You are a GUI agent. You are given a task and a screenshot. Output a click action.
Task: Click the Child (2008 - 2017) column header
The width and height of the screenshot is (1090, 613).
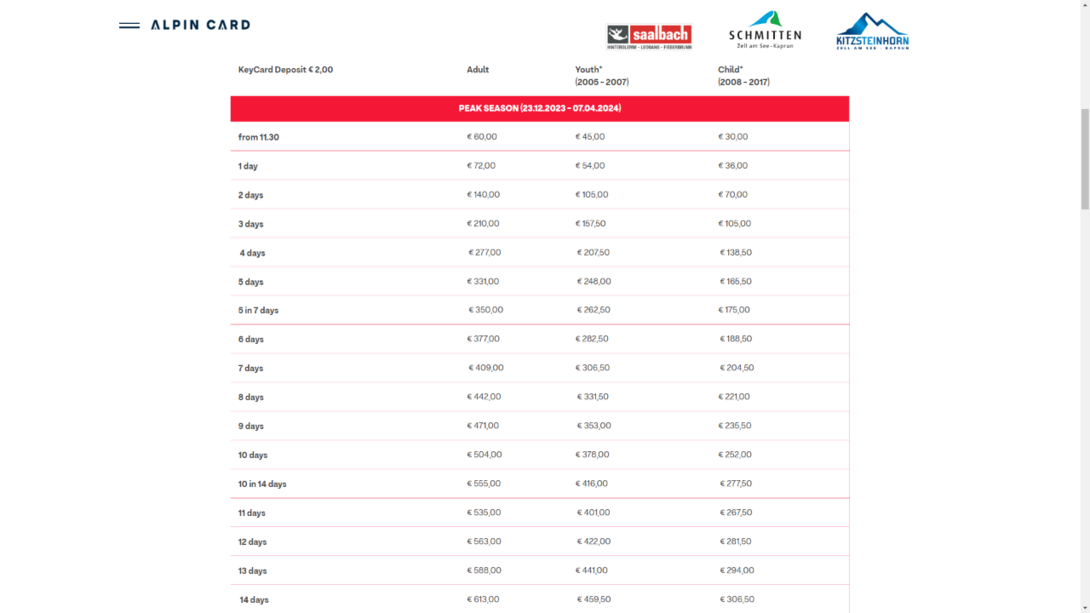(744, 76)
